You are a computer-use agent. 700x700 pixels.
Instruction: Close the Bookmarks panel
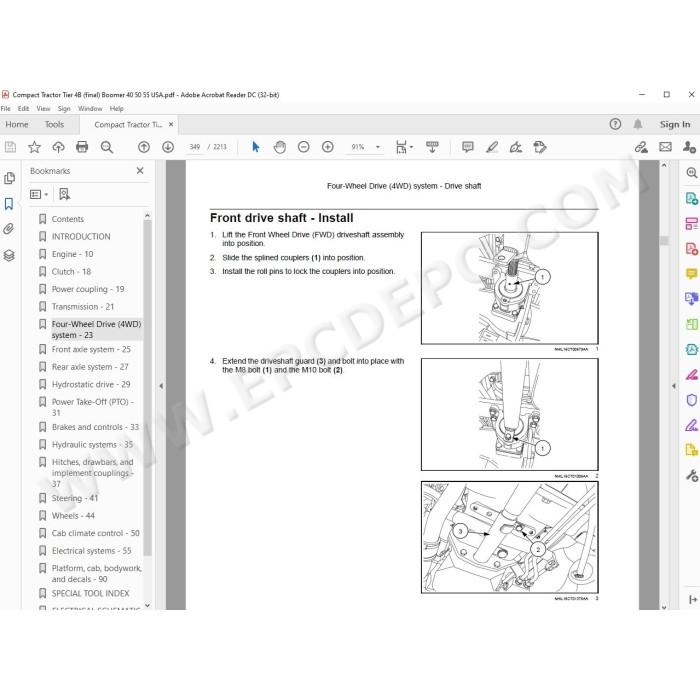tap(140, 171)
